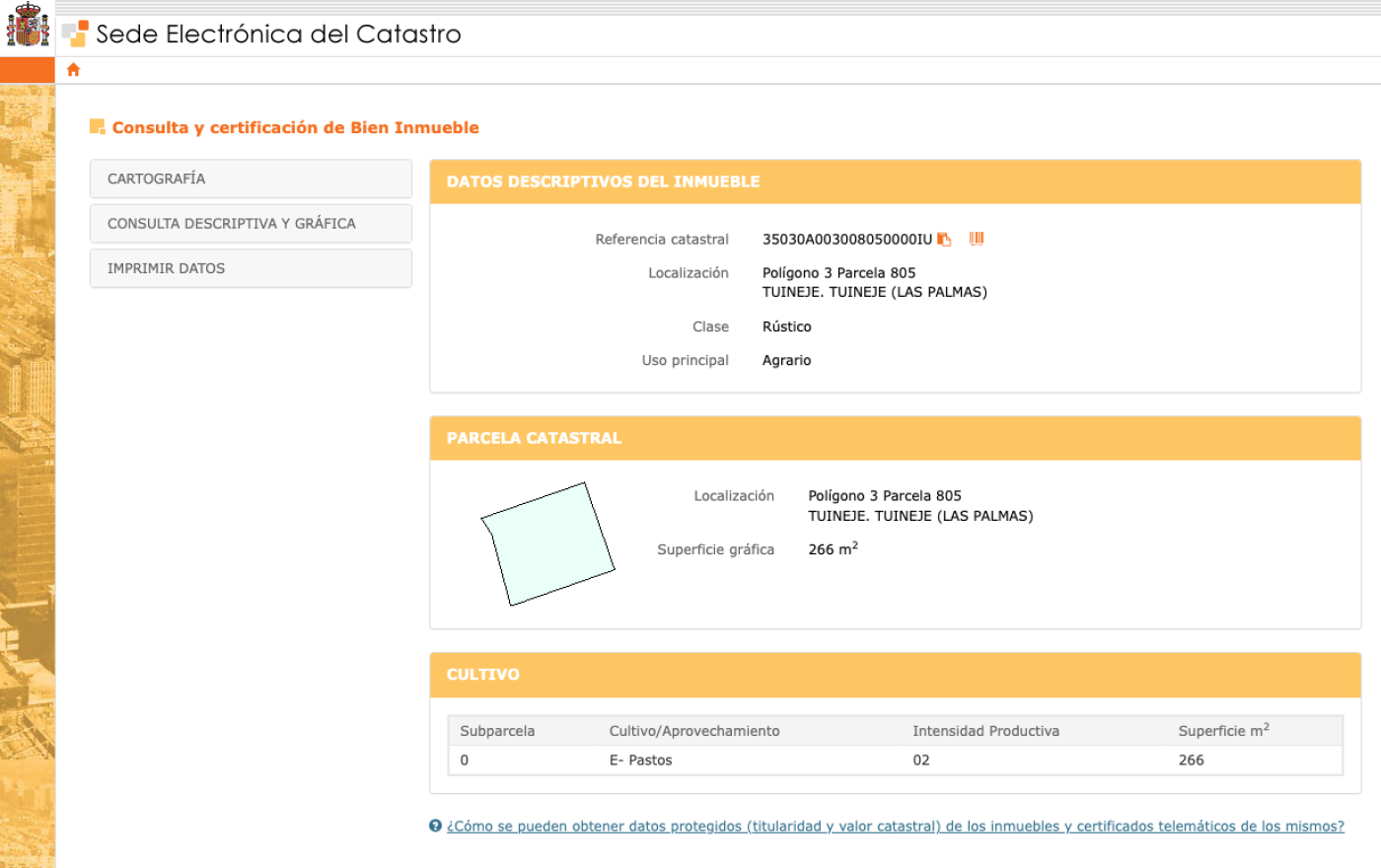Screen dimensions: 1381x868
Task: Click the orange home icon
Action: click(73, 70)
